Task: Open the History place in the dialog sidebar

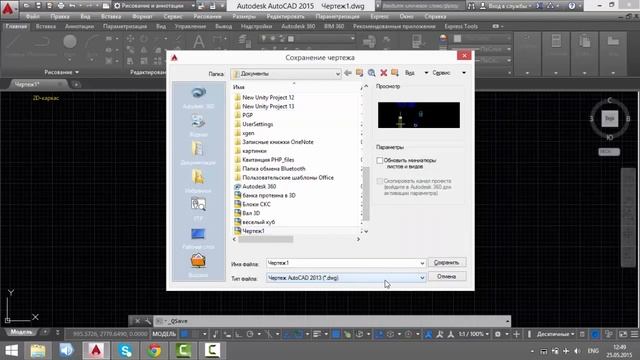Action: pyautogui.click(x=198, y=125)
